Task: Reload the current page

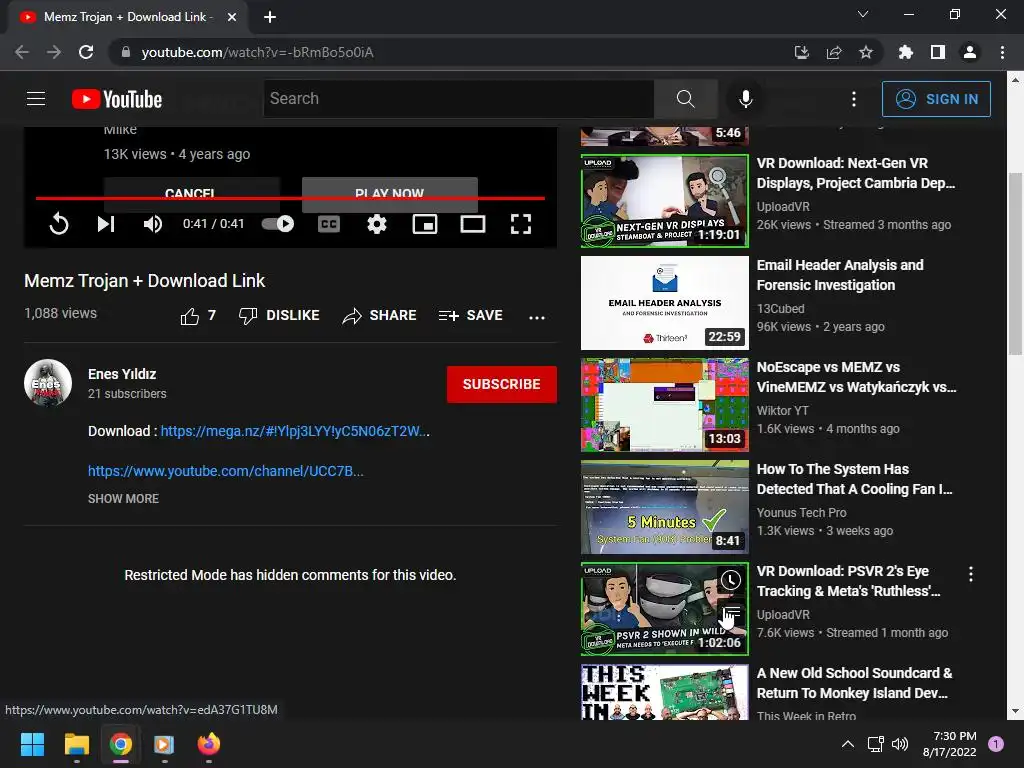Action: pos(86,52)
